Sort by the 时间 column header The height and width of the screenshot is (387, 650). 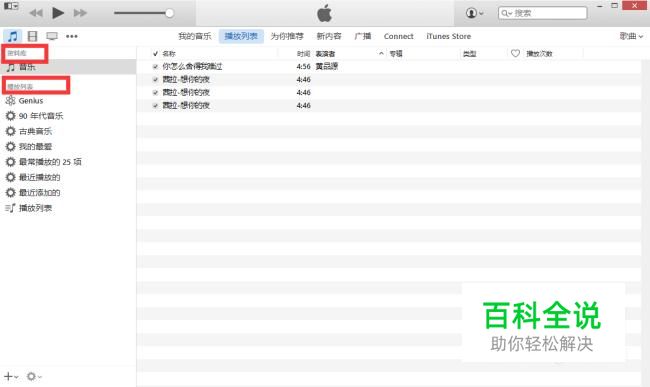pyautogui.click(x=303, y=53)
